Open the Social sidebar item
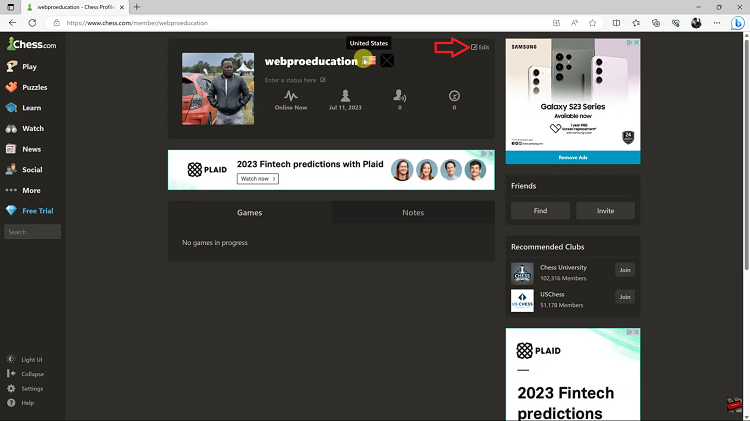750x421 pixels. coord(24,169)
